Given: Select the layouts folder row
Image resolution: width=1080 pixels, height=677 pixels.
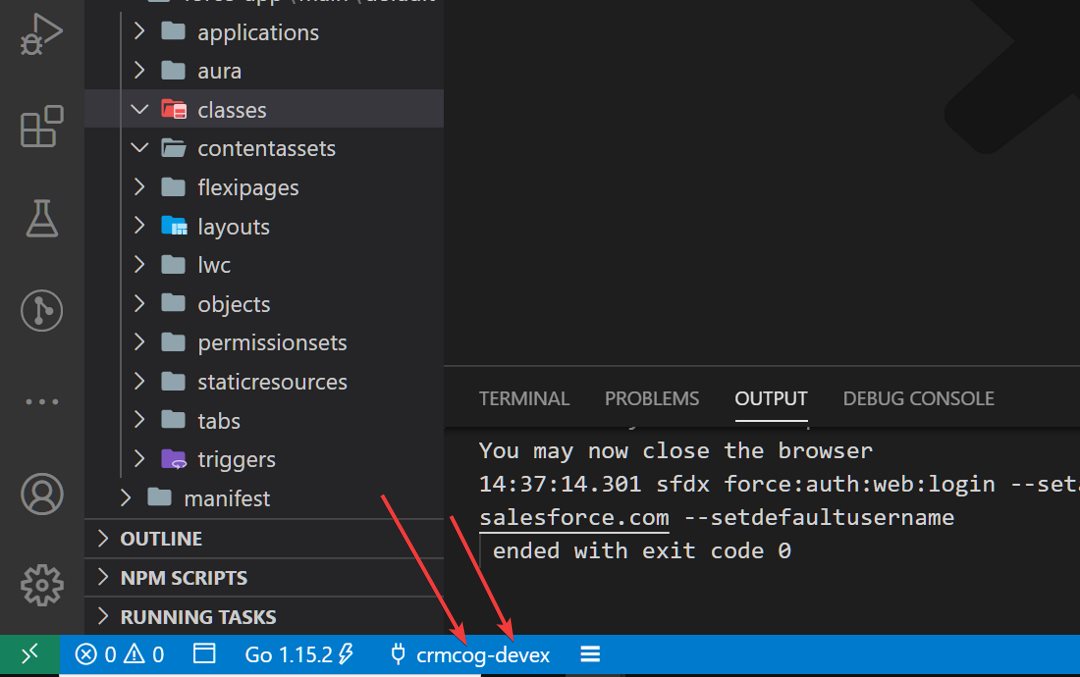Looking at the screenshot, I should coord(264,226).
